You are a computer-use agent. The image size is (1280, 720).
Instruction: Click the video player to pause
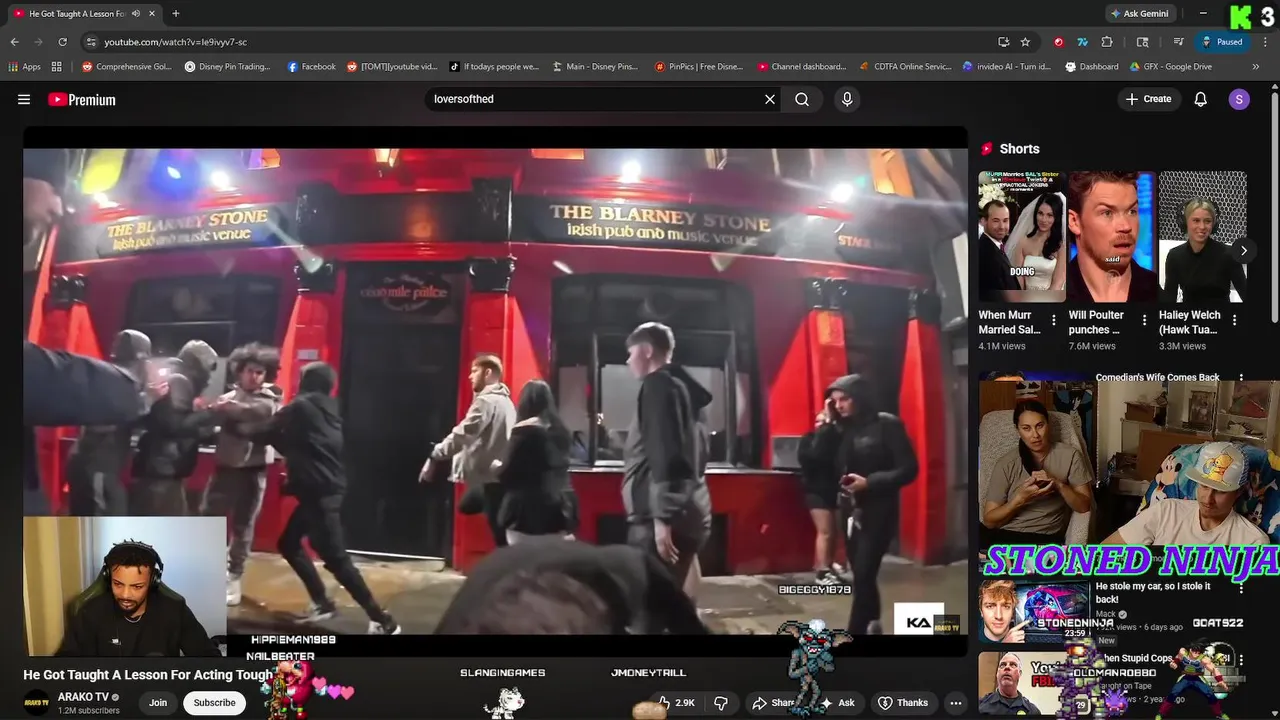[495, 391]
